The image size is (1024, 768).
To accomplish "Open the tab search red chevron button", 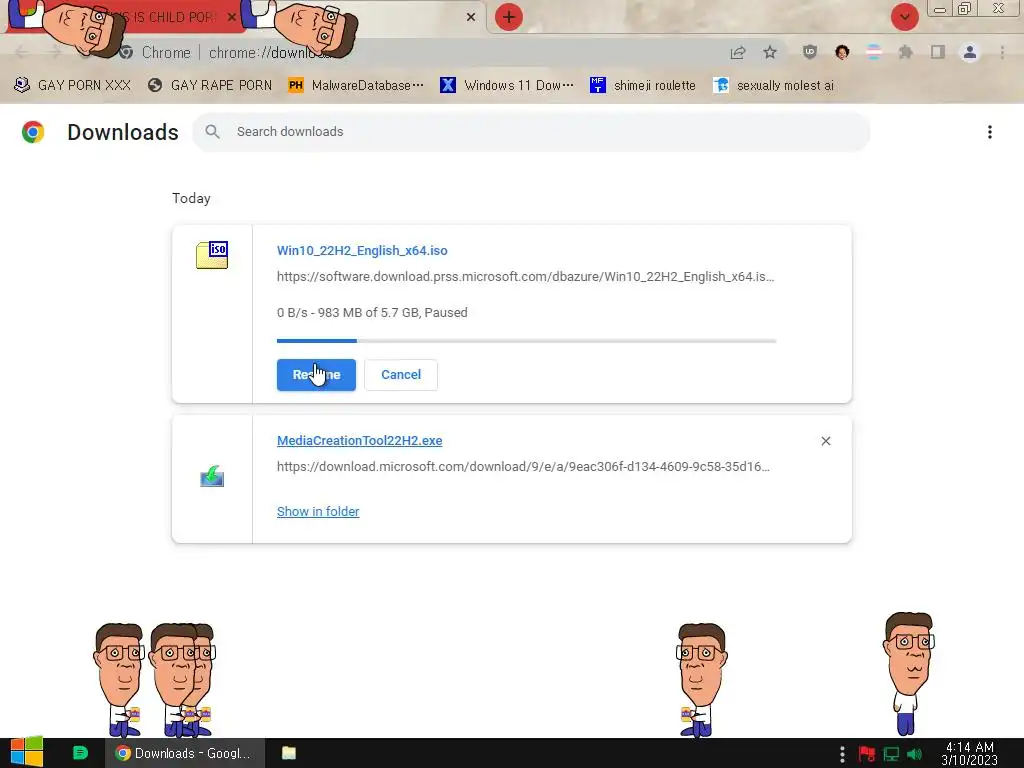I will [x=904, y=17].
